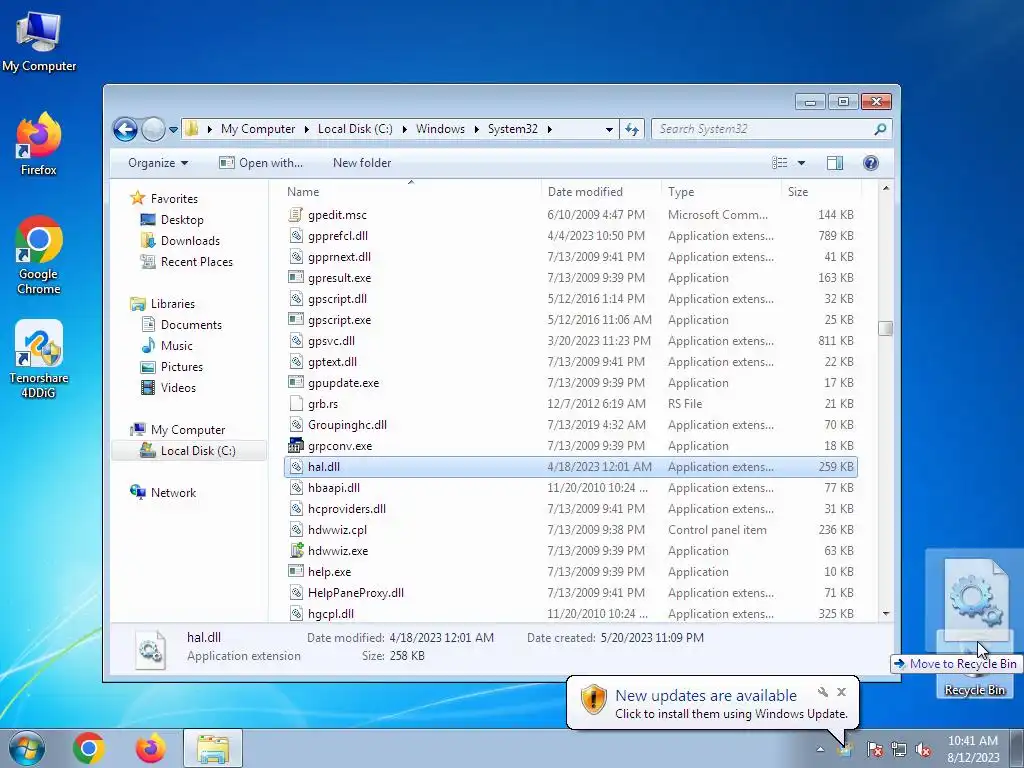Screen dimensions: 1024x768
Task: Click the Change your view icon
Action: 780,163
